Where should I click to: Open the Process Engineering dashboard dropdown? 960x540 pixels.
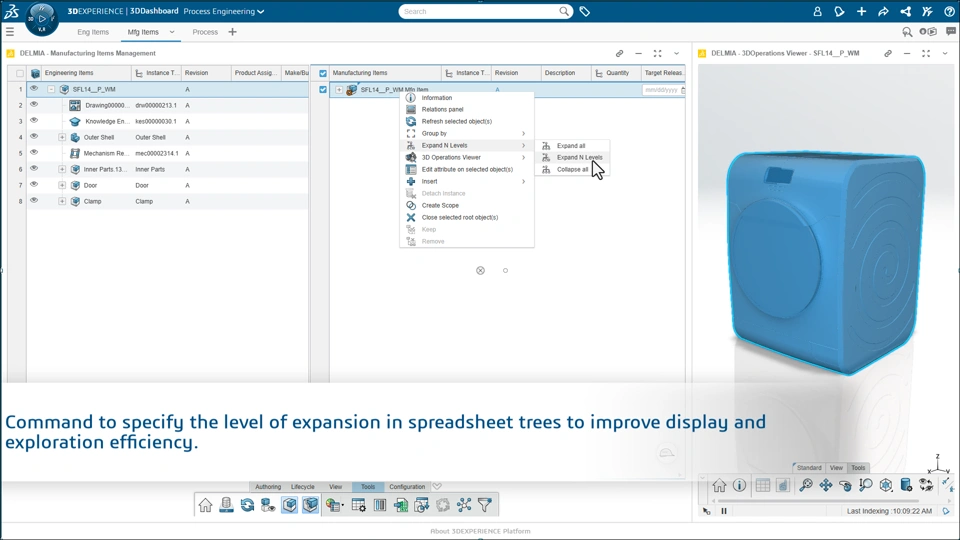click(x=224, y=11)
